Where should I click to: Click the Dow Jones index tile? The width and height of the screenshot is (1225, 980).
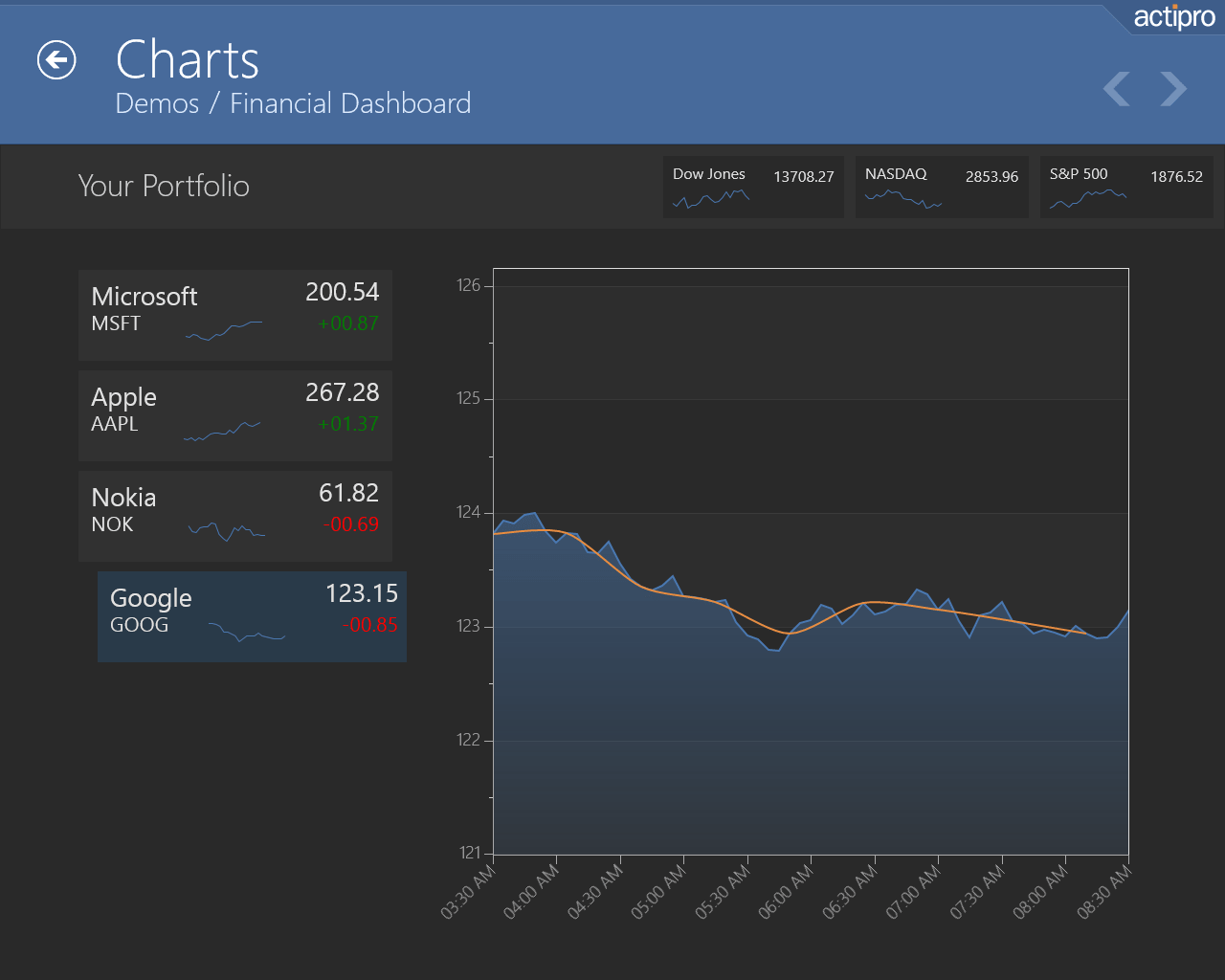click(753, 187)
